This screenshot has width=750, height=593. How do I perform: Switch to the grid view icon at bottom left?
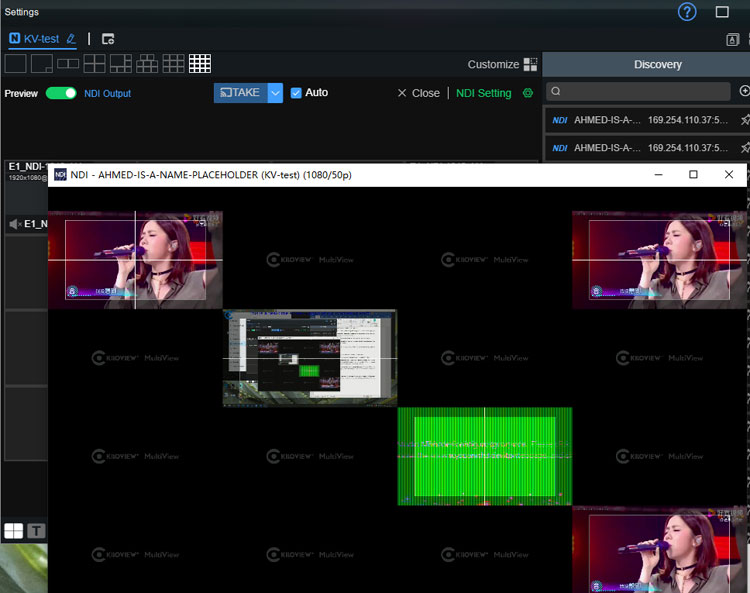[13, 530]
